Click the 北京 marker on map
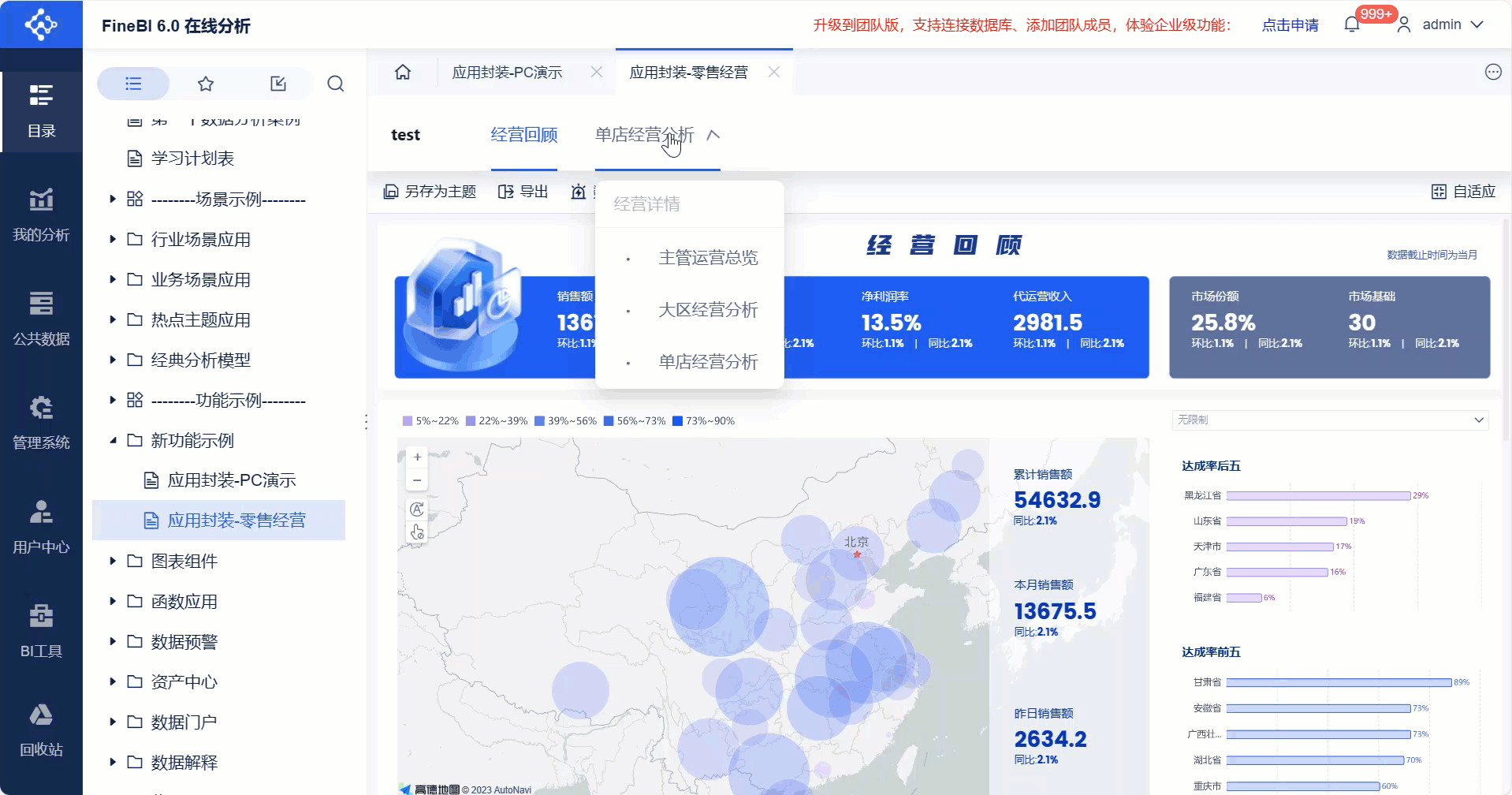The height and width of the screenshot is (795, 1512). pos(857,554)
